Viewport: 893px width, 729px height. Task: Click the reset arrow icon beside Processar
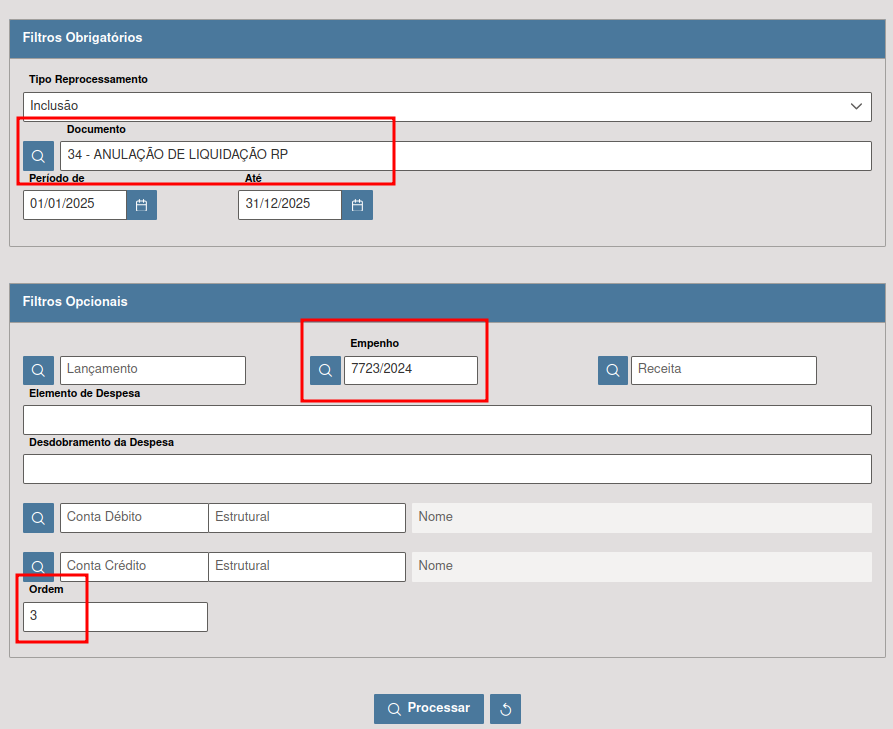point(505,709)
